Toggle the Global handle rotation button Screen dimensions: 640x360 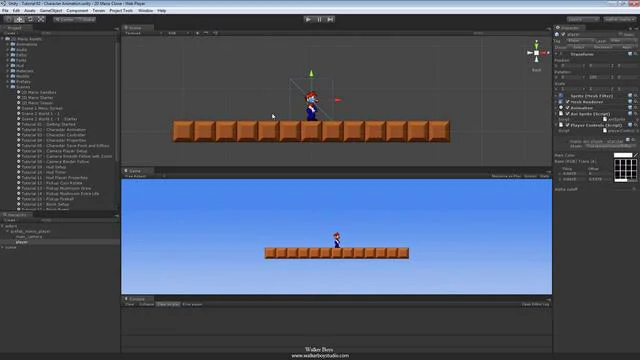(86, 19)
